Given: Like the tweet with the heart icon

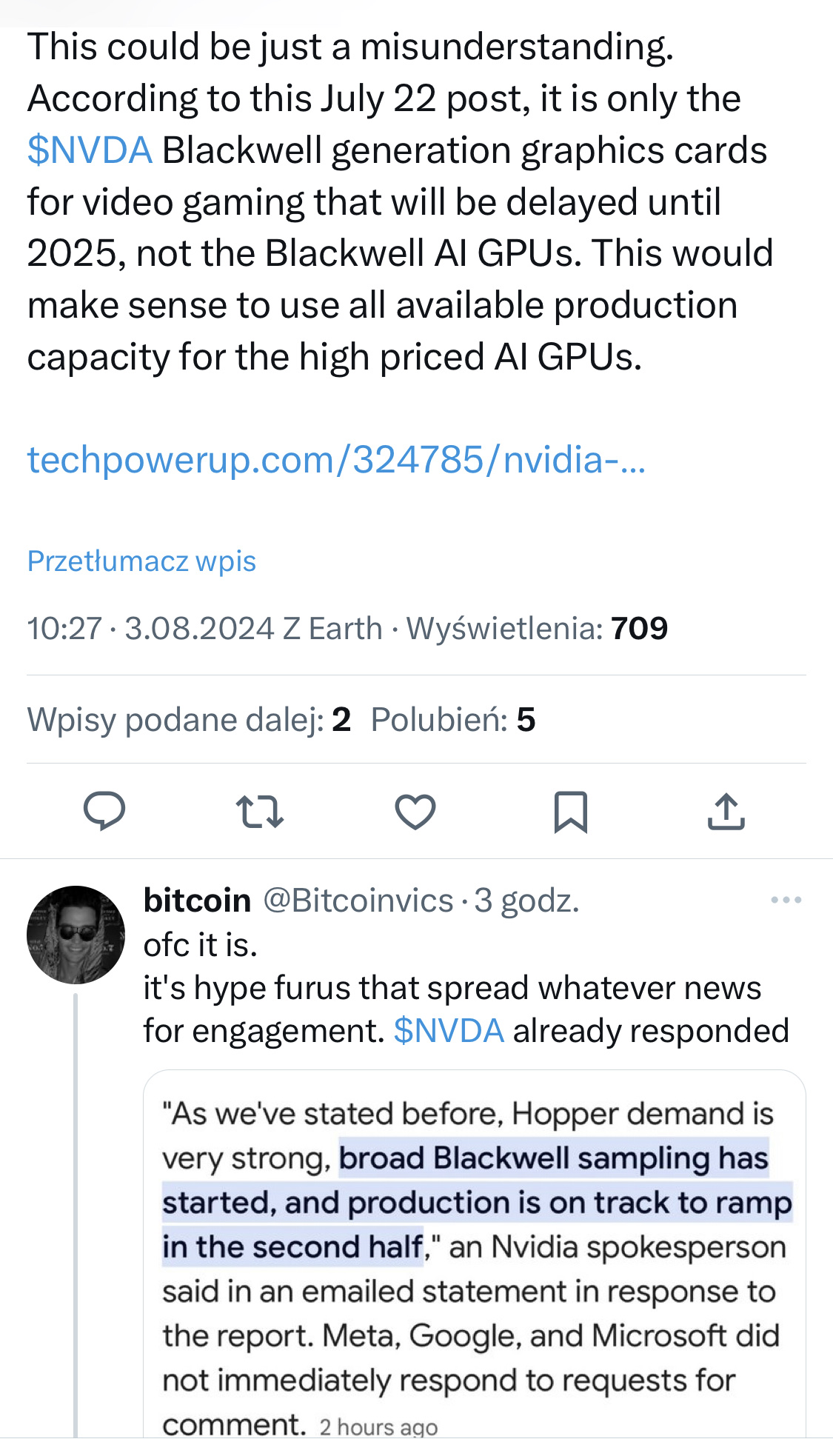Looking at the screenshot, I should pos(415,811).
